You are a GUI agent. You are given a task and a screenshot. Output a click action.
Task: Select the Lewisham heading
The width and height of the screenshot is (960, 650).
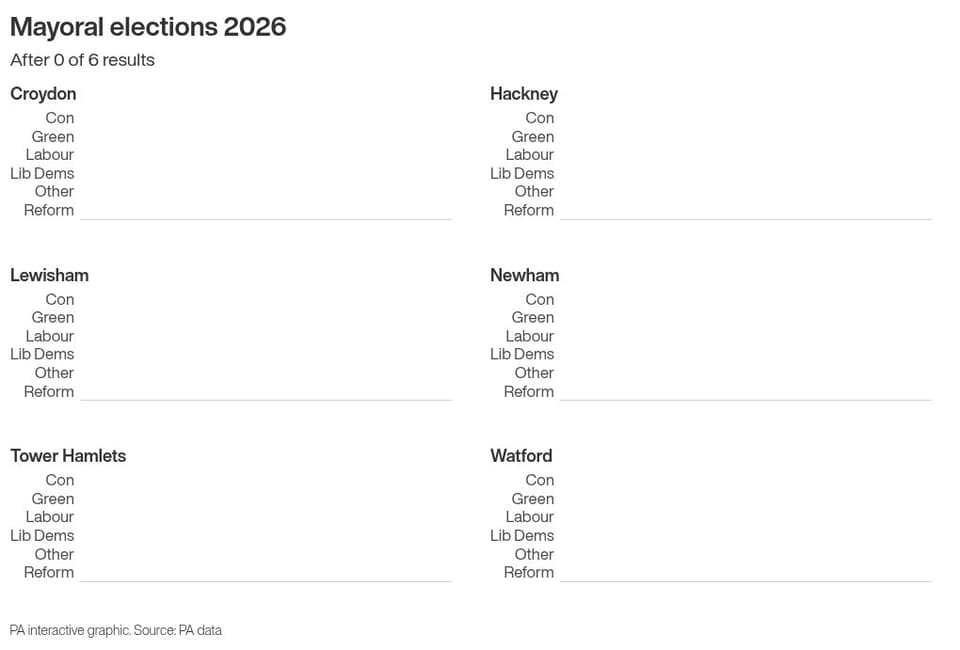(x=50, y=275)
